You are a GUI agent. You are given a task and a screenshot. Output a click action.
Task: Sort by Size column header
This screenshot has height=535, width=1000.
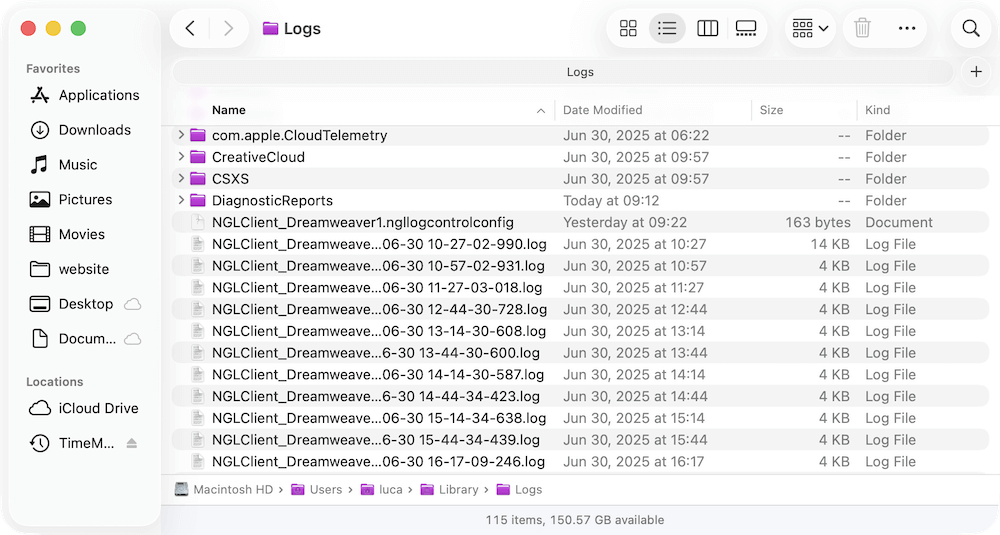point(771,110)
